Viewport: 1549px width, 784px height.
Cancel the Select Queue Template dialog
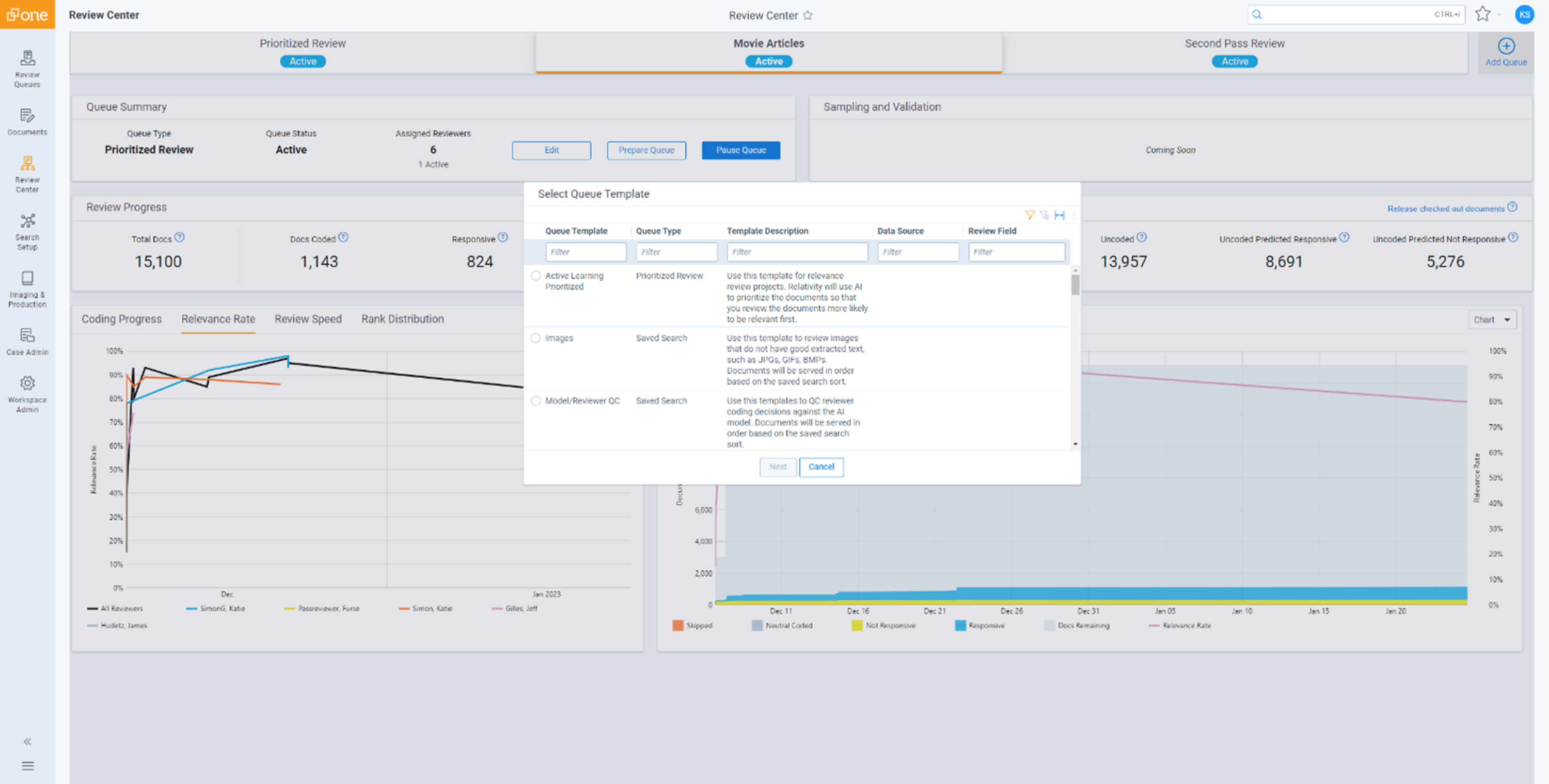821,467
